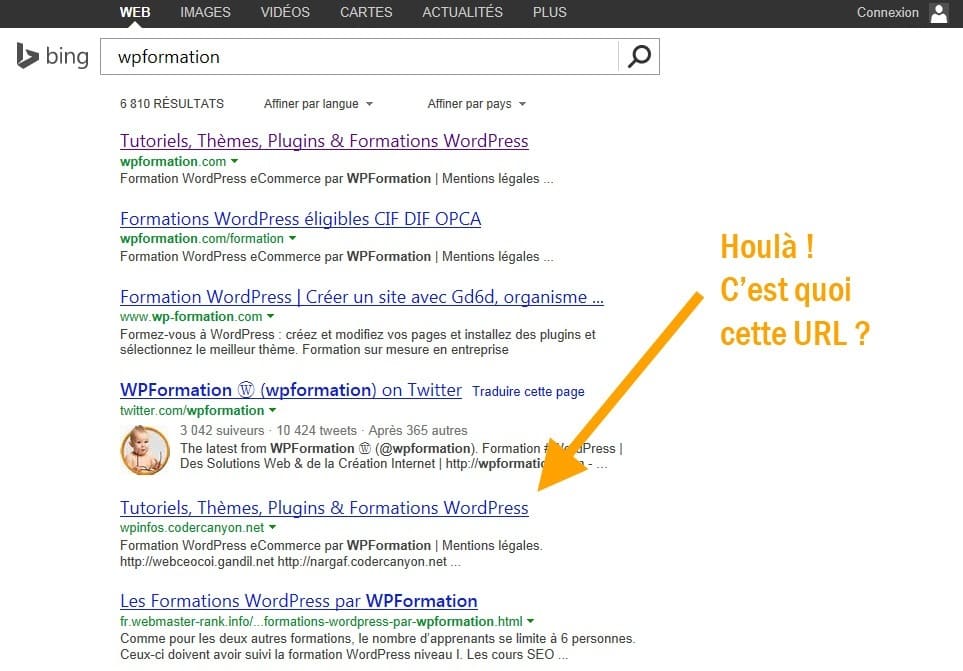Expand the chevron next to wpformation.com
This screenshot has width=963, height=671.
tap(235, 161)
